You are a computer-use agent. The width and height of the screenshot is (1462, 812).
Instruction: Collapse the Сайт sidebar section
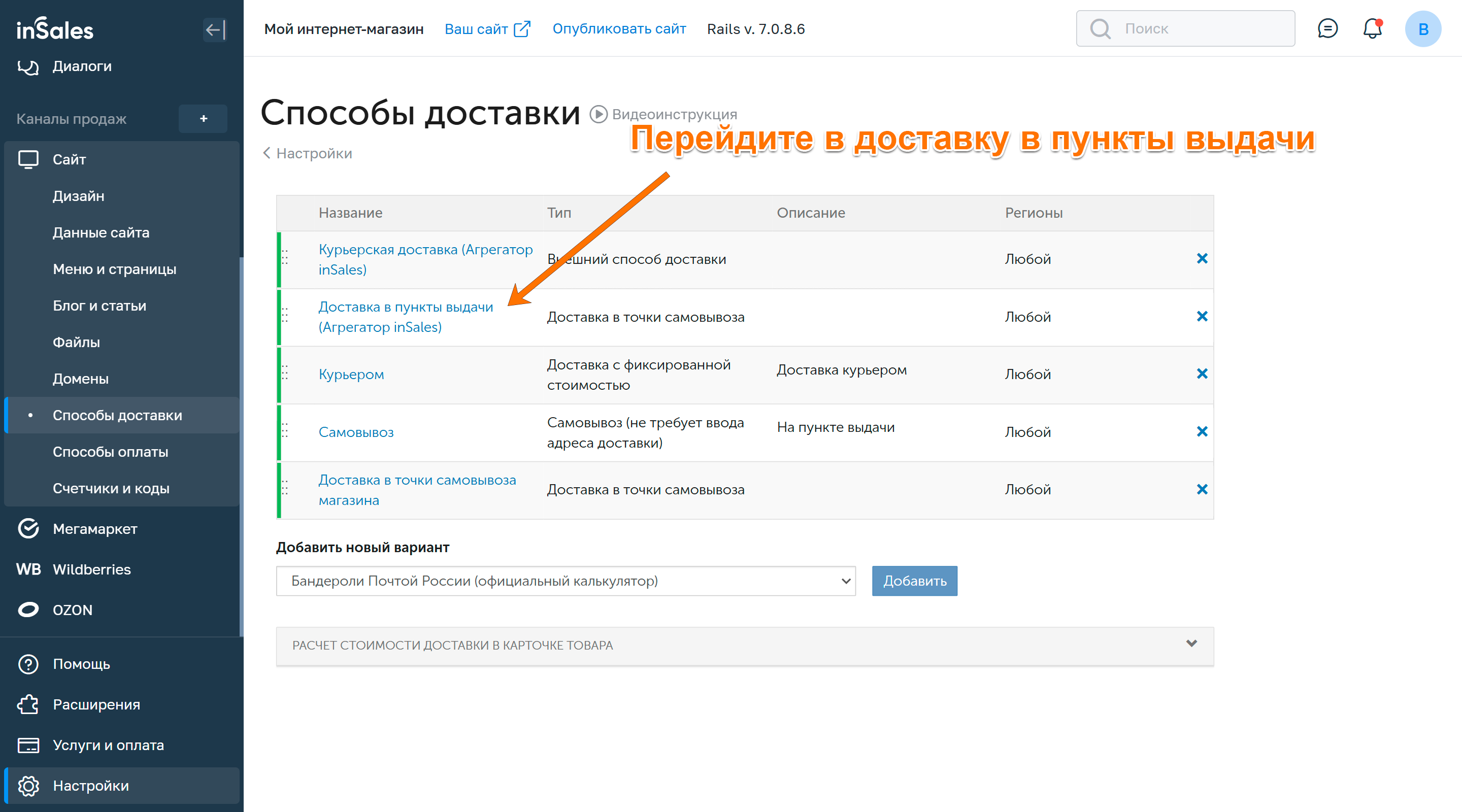point(69,159)
